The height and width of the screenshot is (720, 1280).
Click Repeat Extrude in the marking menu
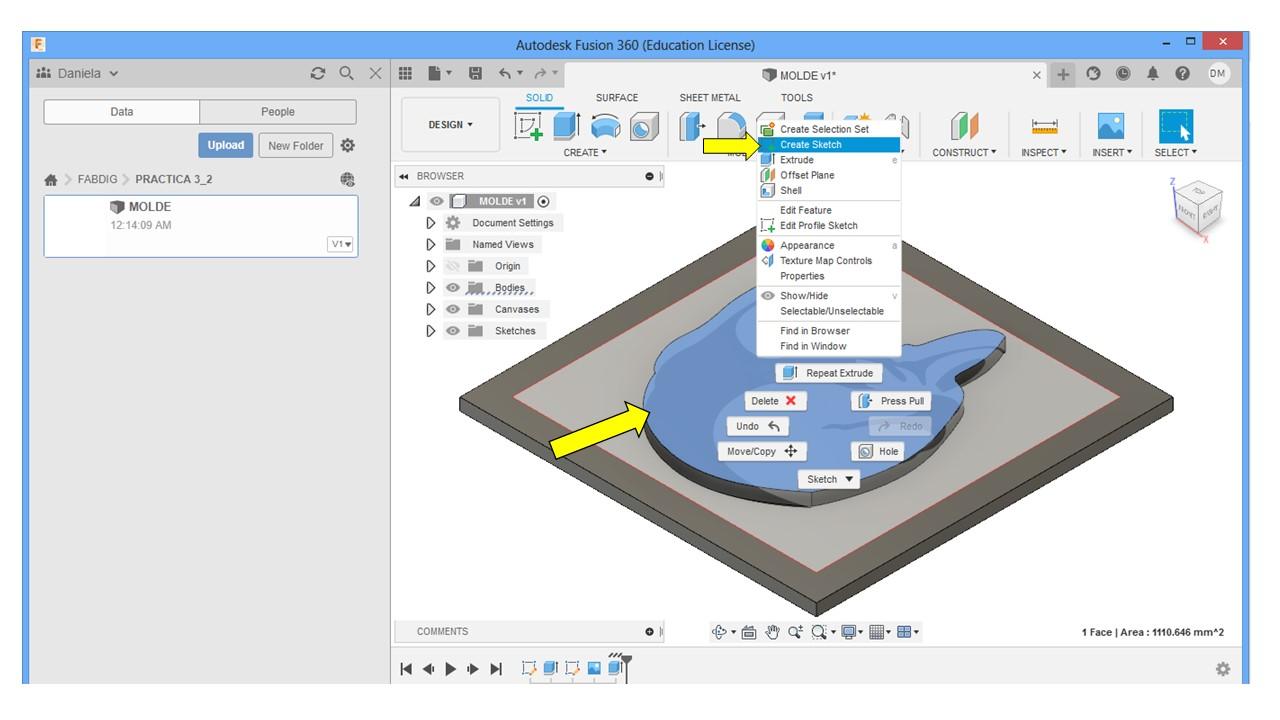[x=828, y=373]
